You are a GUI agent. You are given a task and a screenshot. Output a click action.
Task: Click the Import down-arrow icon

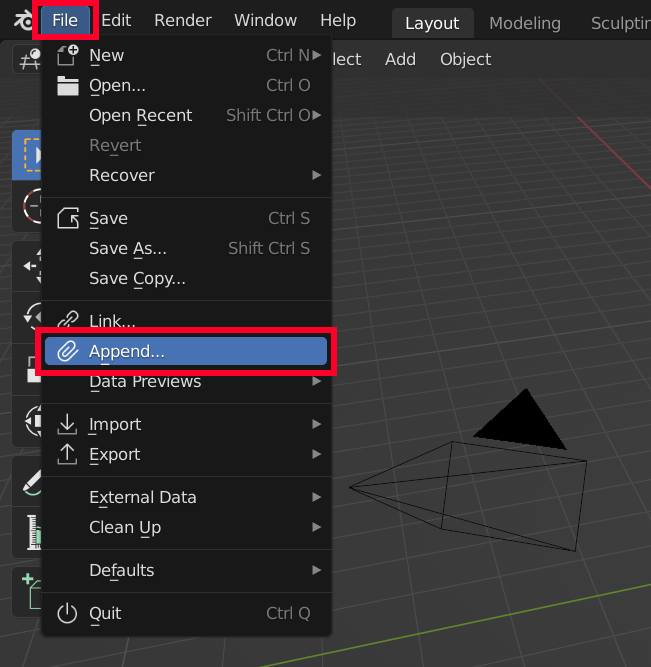(67, 424)
